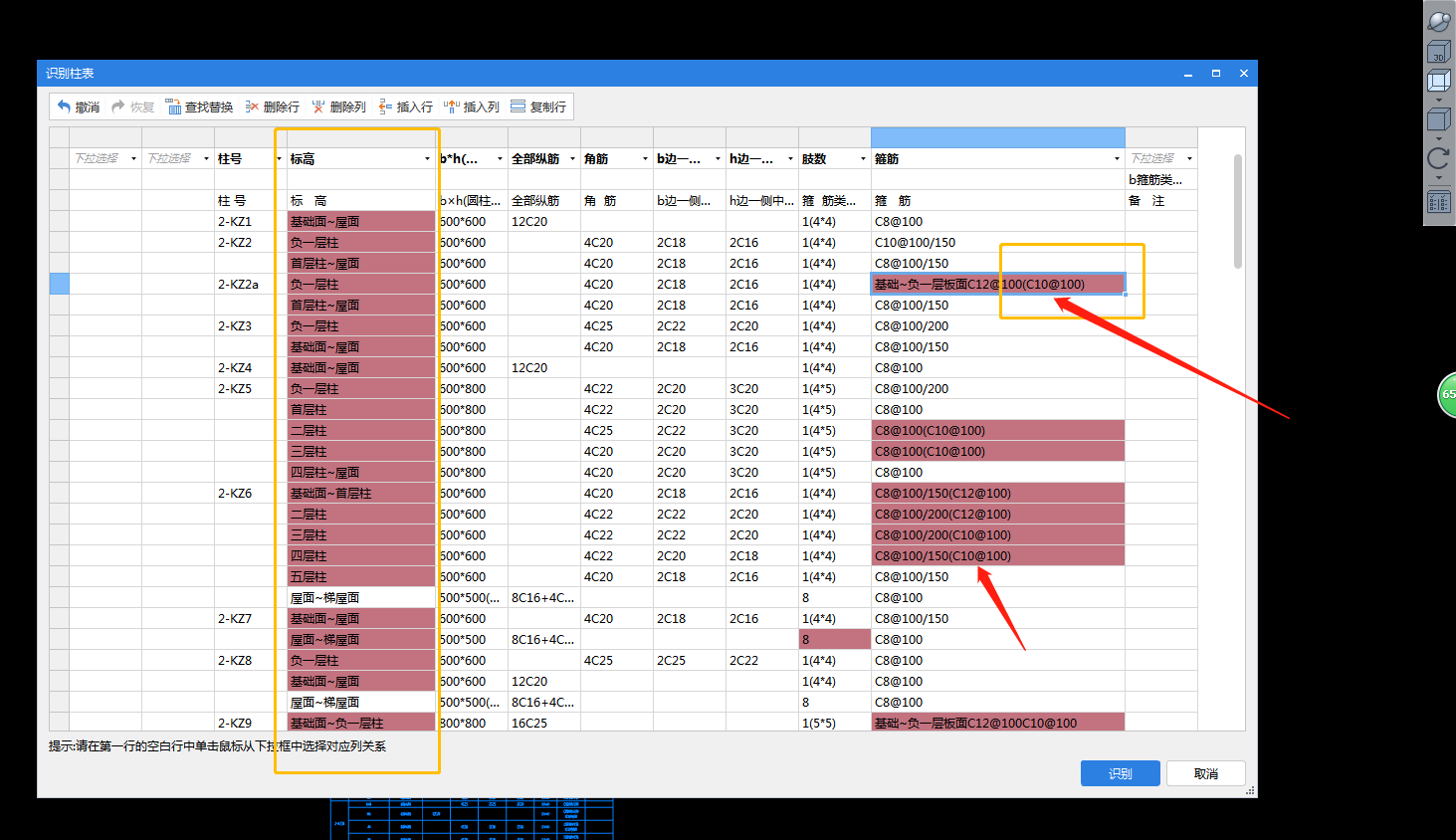
Task: Select cell 12C20 in the 2-KZ4 row
Action: pos(544,367)
